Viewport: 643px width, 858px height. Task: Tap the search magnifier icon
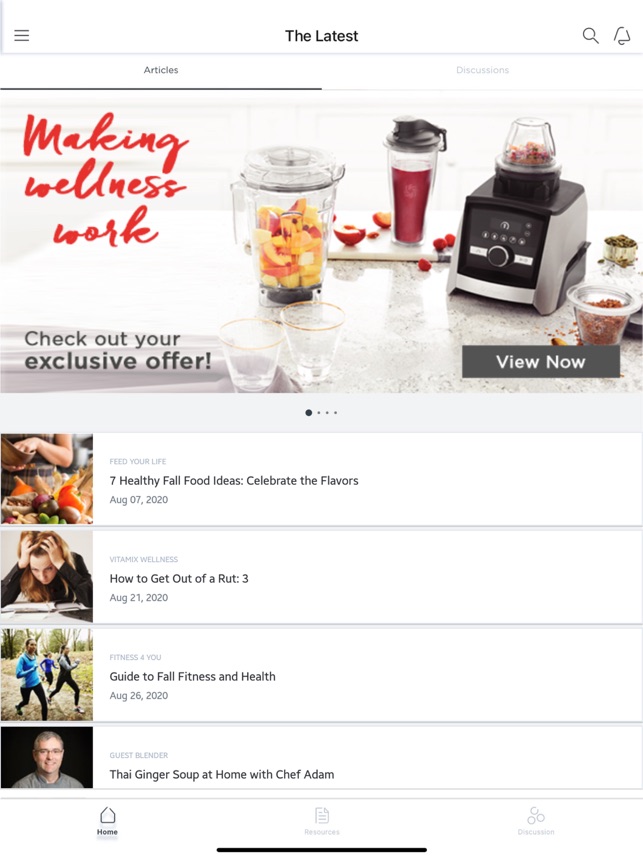tap(590, 36)
